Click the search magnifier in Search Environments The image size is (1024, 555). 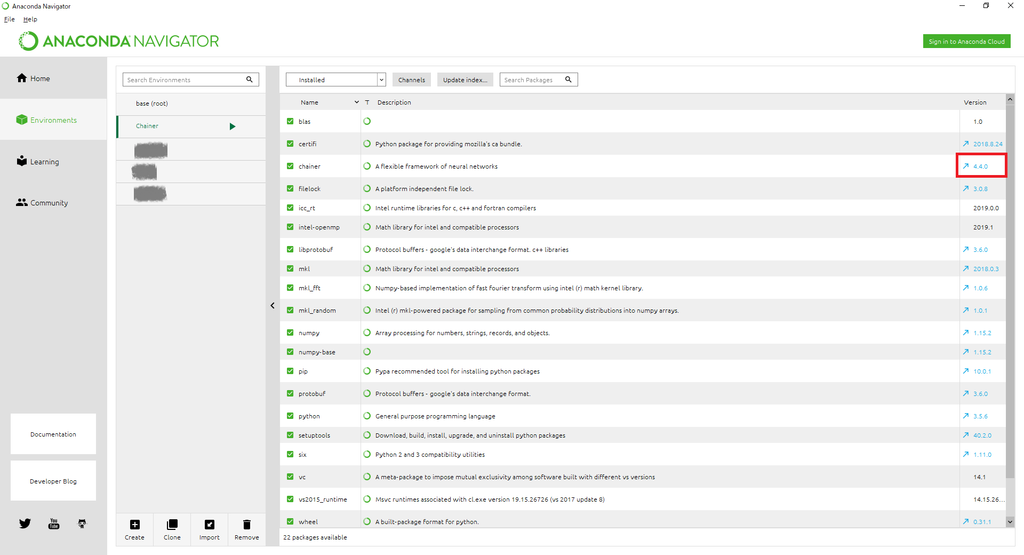coord(249,80)
